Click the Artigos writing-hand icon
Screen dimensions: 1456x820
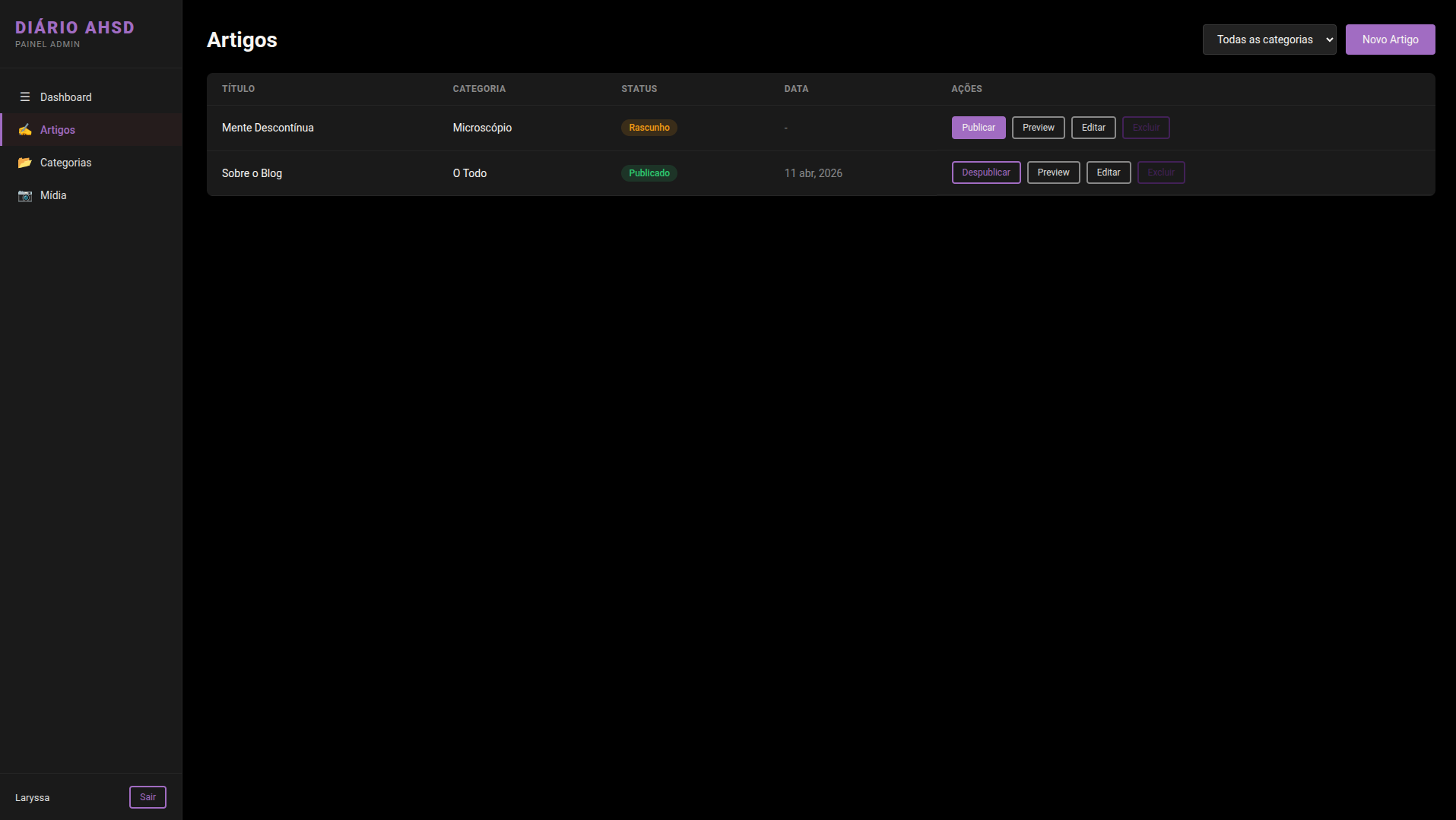click(25, 130)
